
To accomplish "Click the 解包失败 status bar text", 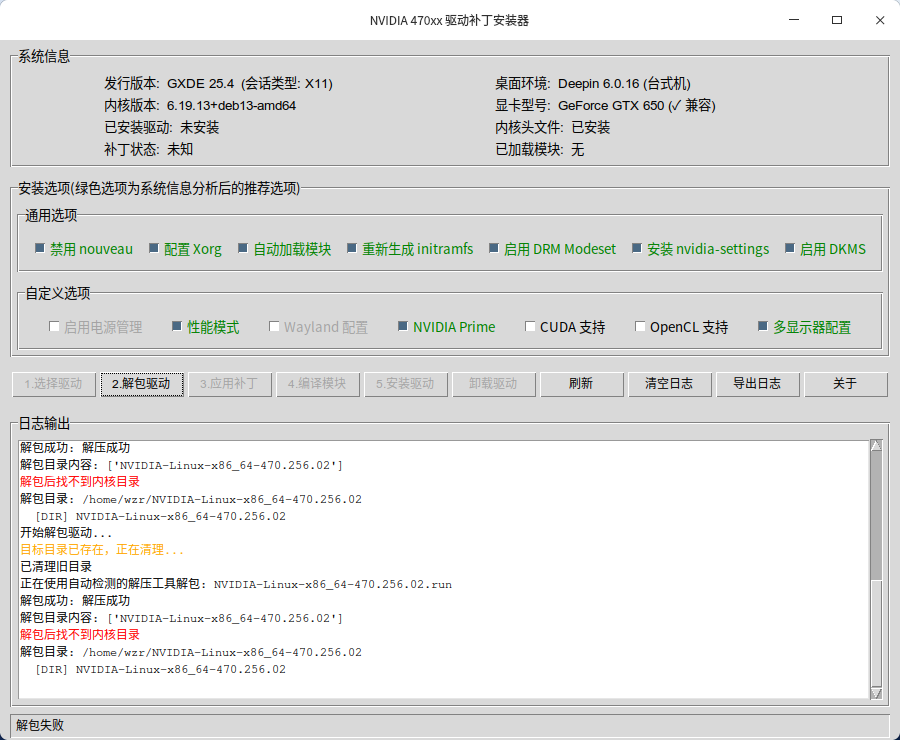I will point(40,725).
